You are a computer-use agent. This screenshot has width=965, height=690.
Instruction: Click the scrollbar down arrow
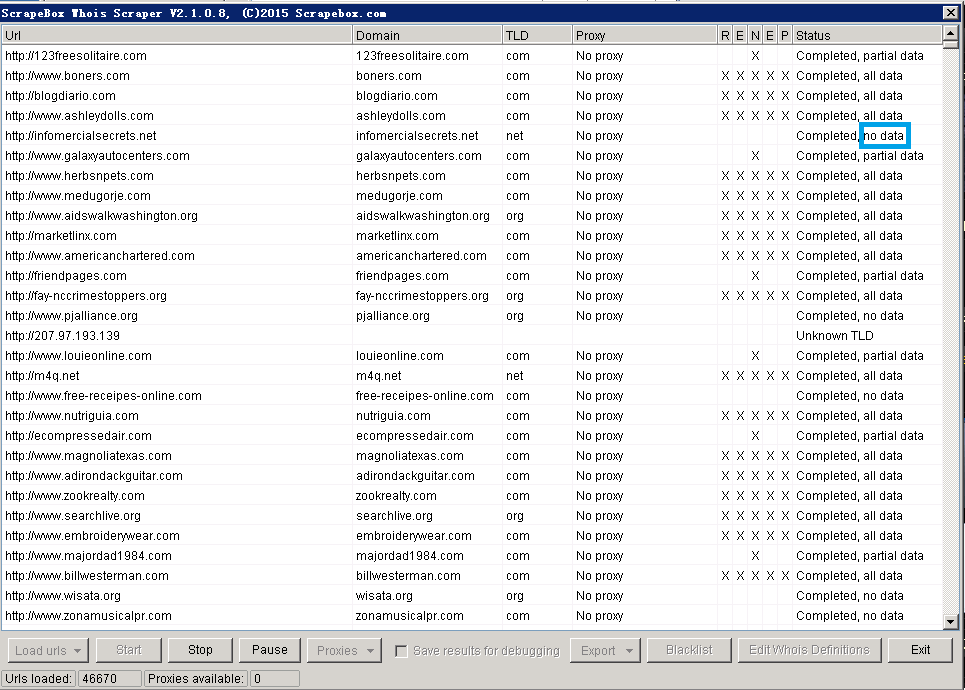(950, 622)
